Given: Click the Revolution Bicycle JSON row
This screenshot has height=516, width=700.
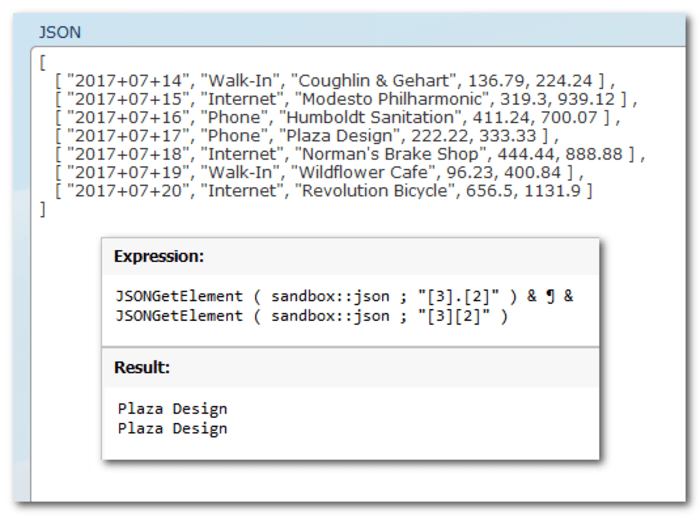Looking at the screenshot, I should tap(324, 191).
